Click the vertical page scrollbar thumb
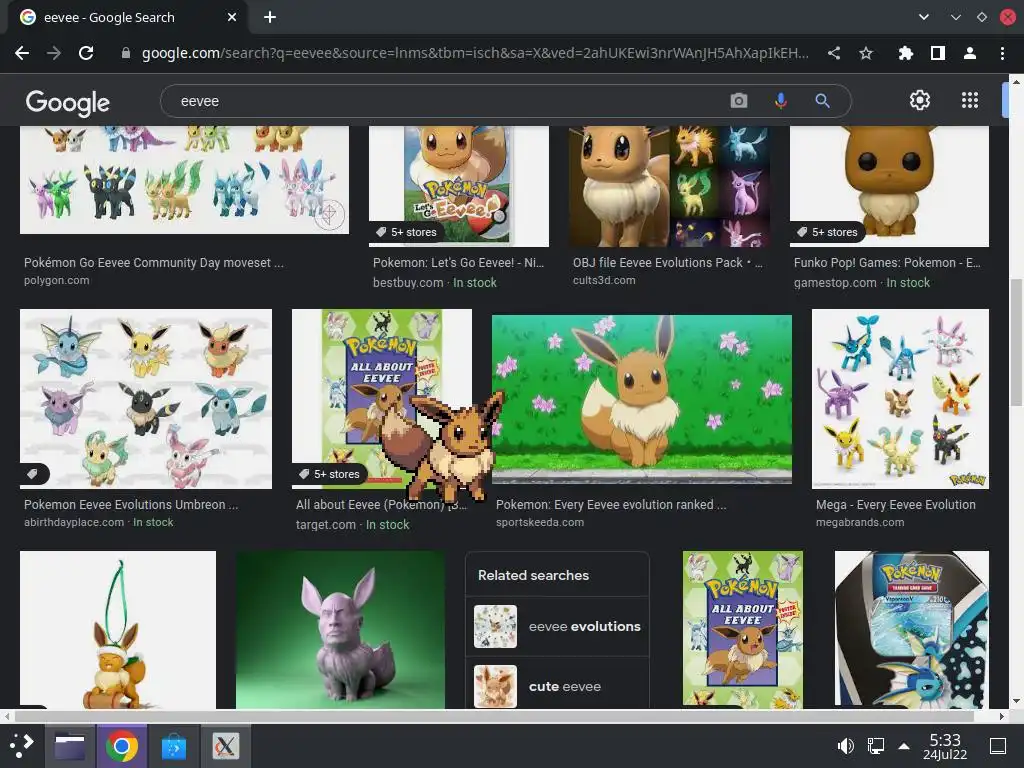 pos(1016,342)
